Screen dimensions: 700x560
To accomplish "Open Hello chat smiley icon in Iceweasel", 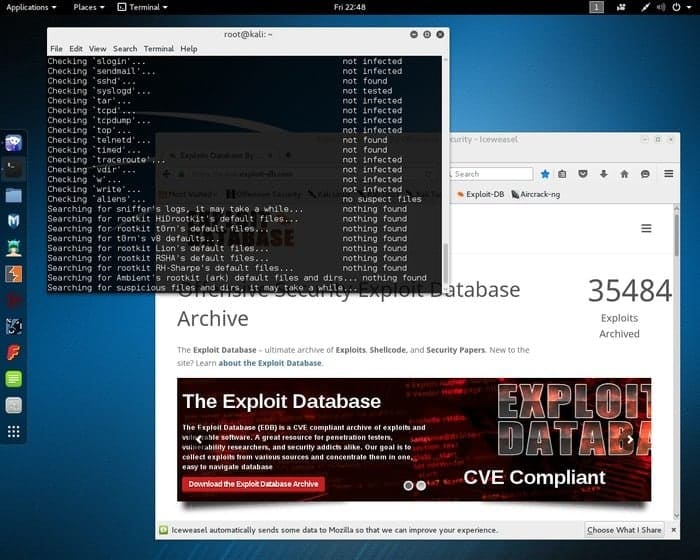I will [x=645, y=174].
